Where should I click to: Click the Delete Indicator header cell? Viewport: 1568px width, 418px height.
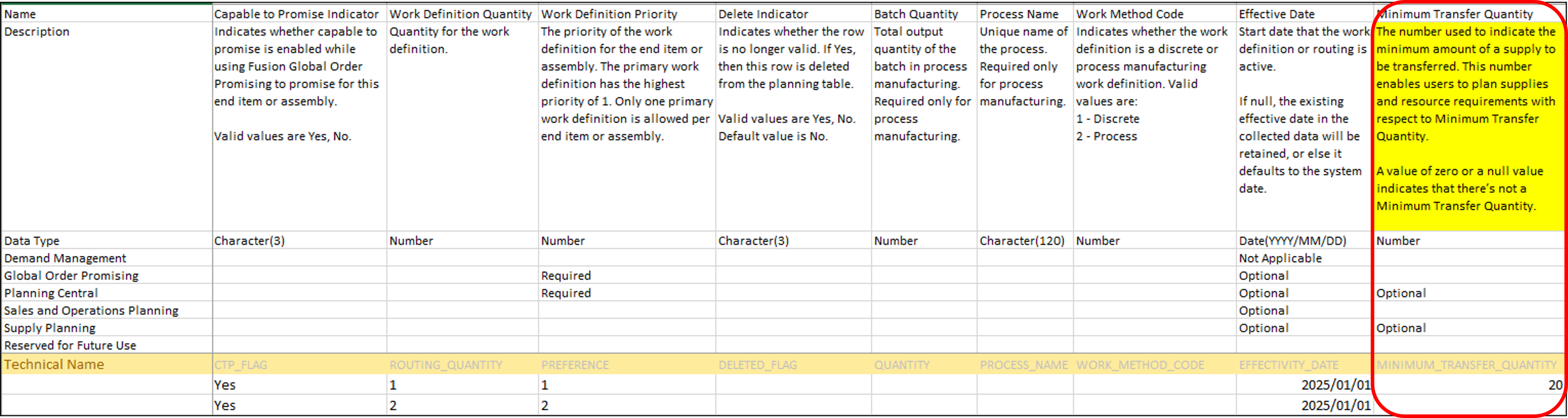(x=763, y=14)
